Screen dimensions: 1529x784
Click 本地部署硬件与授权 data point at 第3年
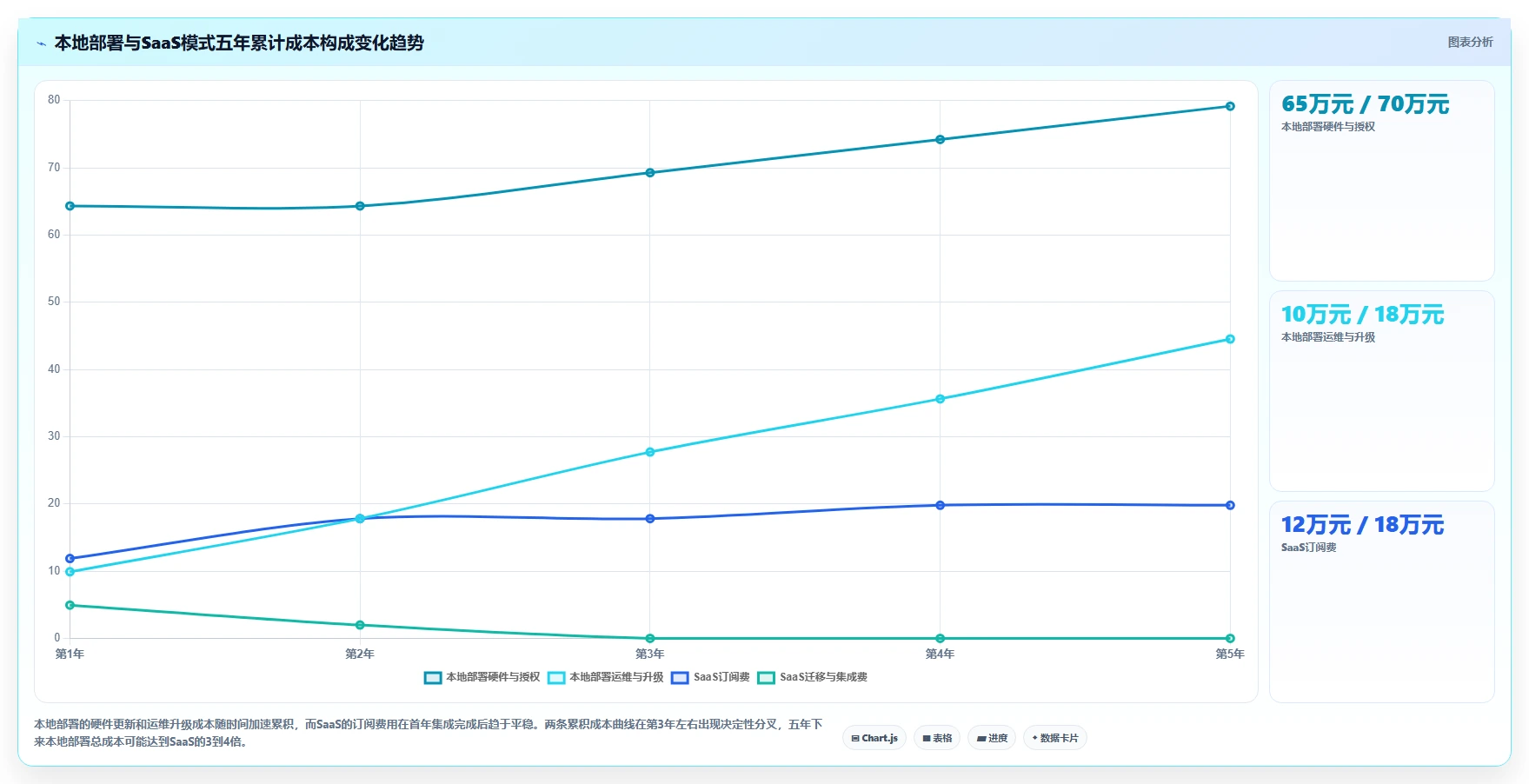tap(650, 173)
